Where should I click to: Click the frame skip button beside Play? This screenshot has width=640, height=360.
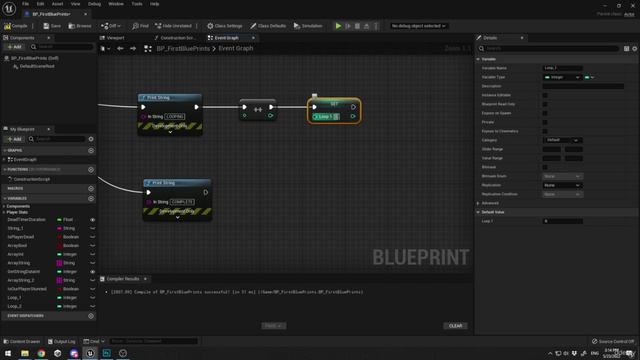[x=348, y=26]
